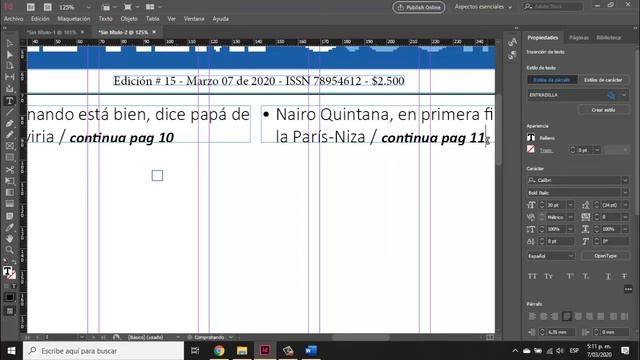Open the view options dropdown in top bar
This screenshot has width=640, height=360.
(x=116, y=7)
